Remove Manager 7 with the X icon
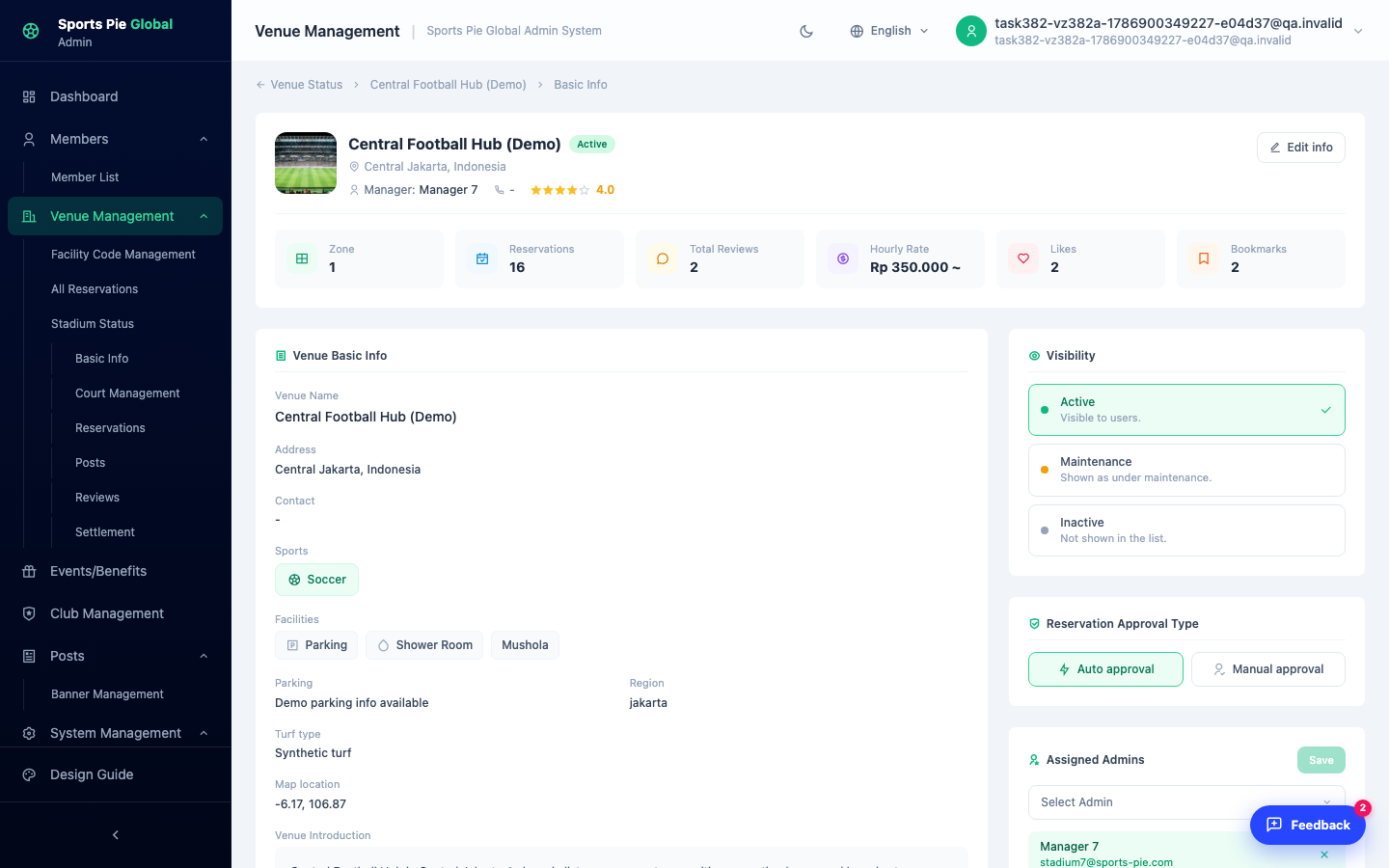Viewport: 1389px width, 868px height. point(1324,854)
